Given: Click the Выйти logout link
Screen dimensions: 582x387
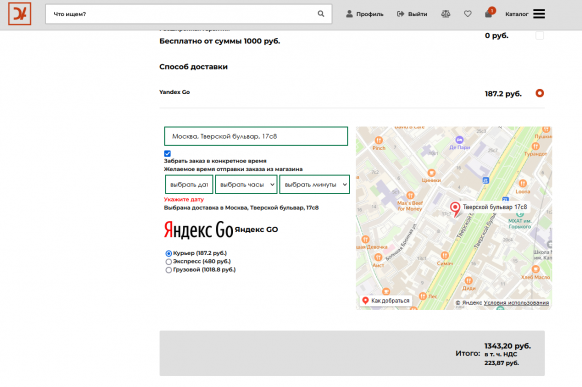Looking at the screenshot, I should click(x=412, y=14).
